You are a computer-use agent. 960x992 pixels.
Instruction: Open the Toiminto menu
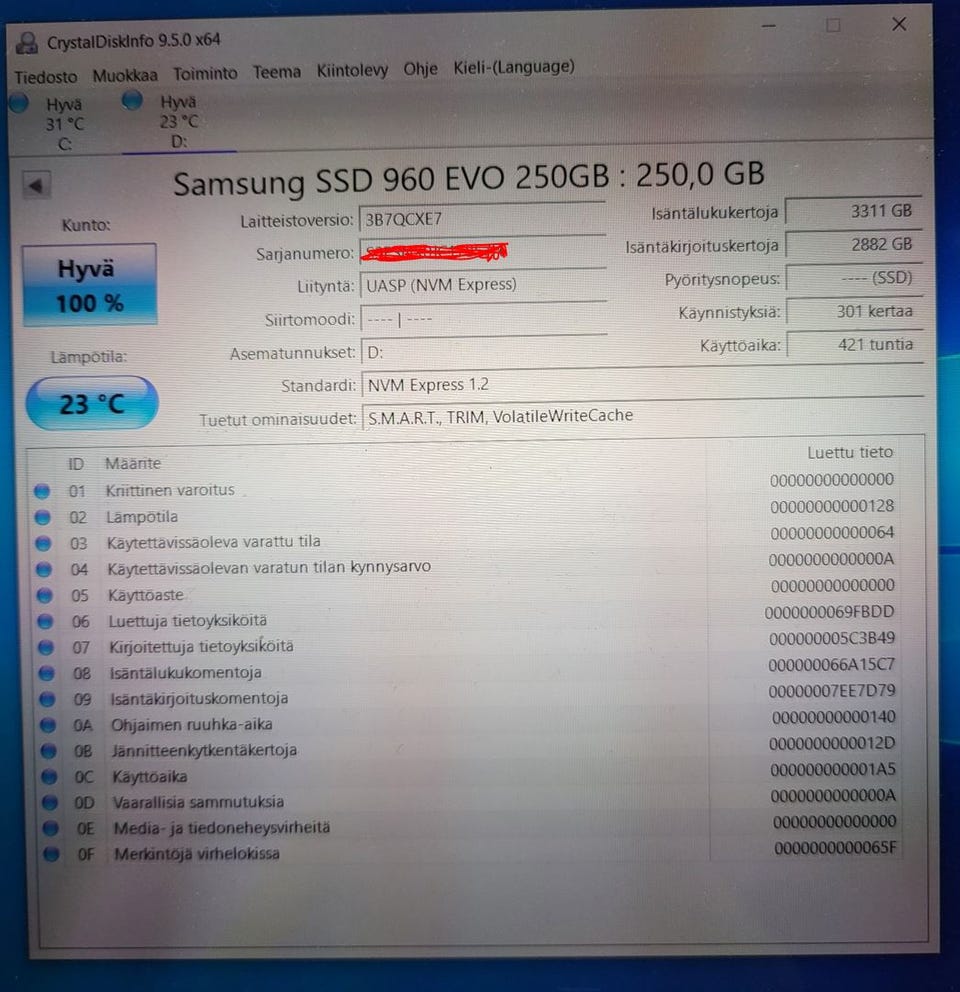tap(205, 73)
